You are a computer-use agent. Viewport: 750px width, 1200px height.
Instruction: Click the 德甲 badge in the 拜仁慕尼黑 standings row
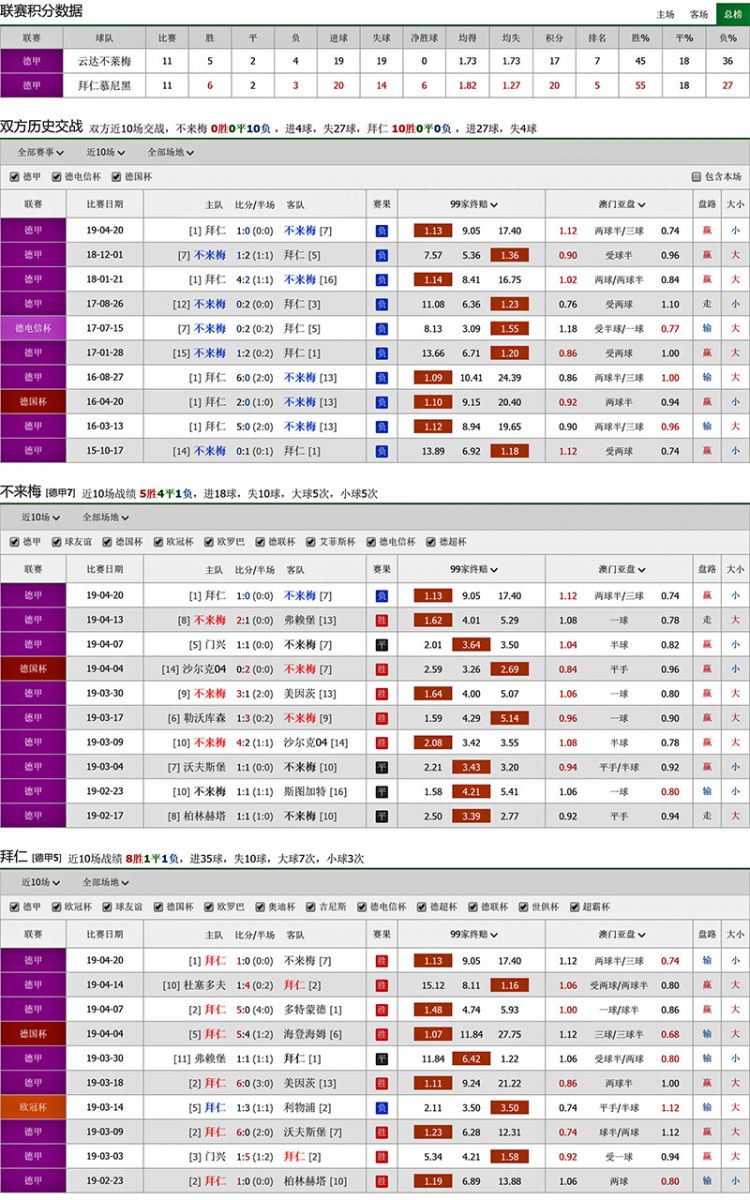coord(33,85)
